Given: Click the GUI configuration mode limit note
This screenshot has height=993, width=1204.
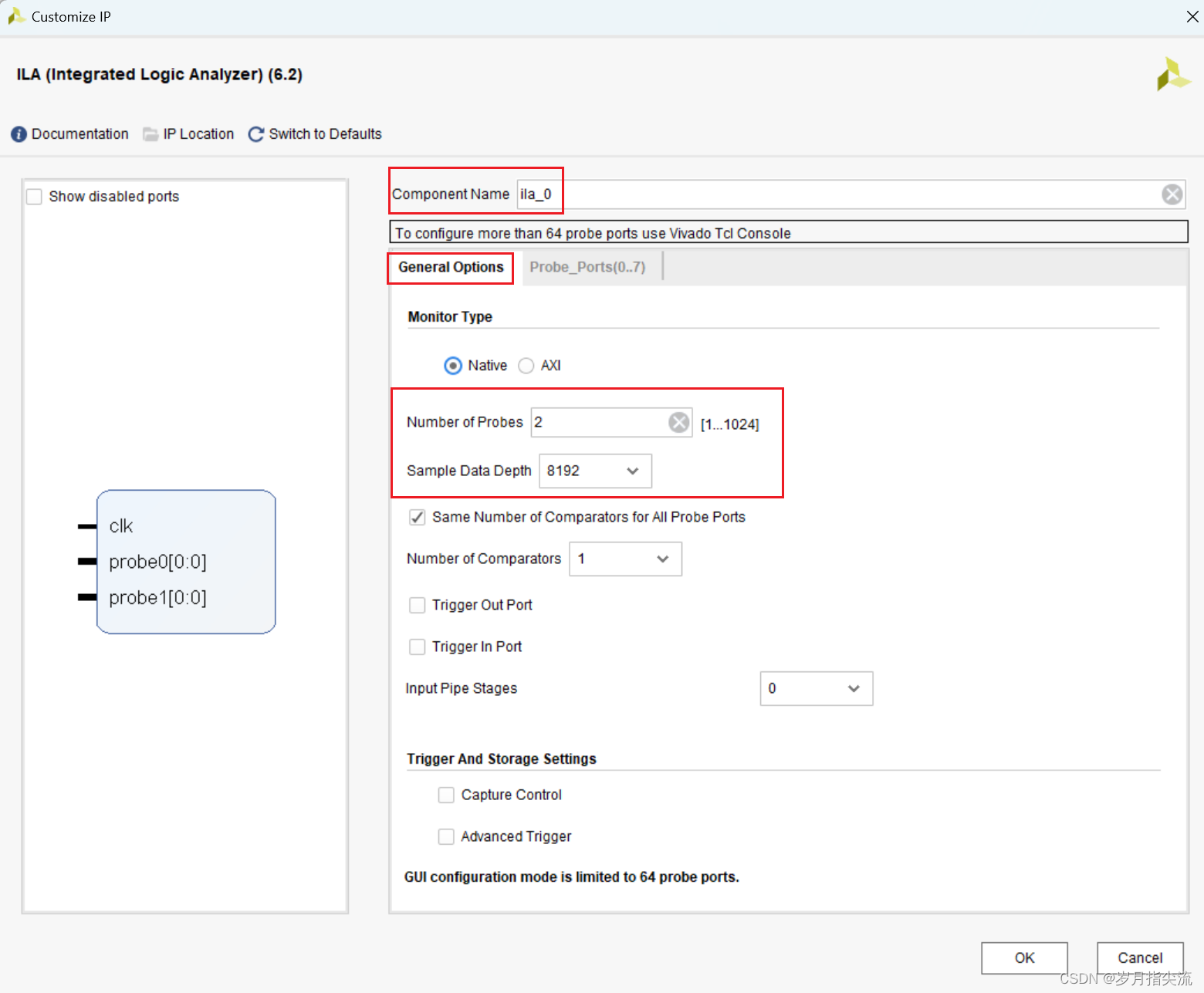Looking at the screenshot, I should [x=572, y=877].
